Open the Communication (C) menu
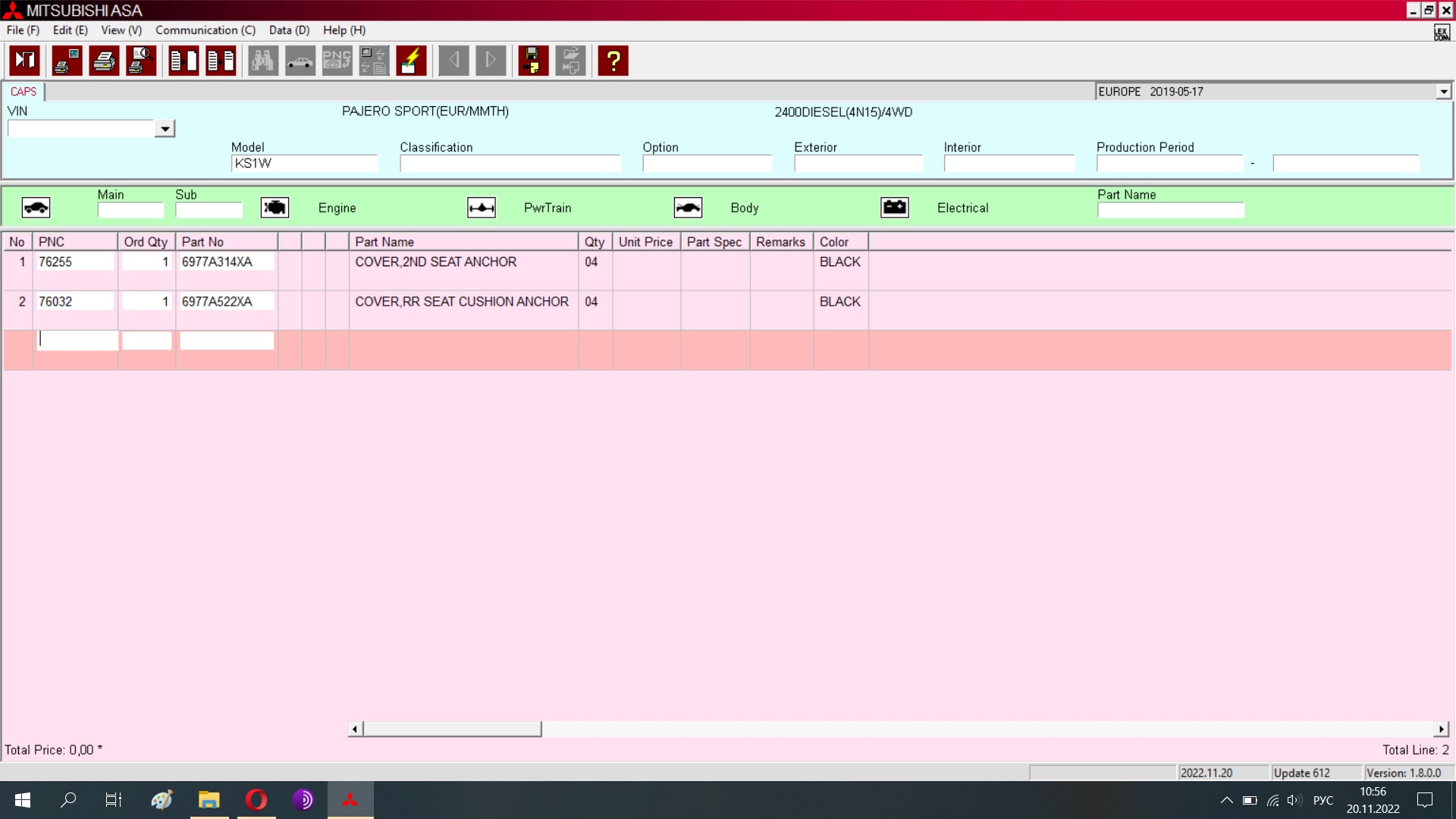This screenshot has height=819, width=1456. [x=206, y=30]
